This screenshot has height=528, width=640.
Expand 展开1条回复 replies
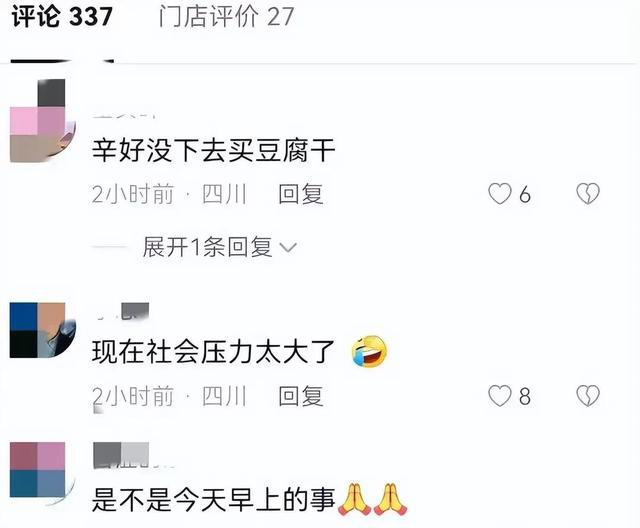tap(207, 247)
